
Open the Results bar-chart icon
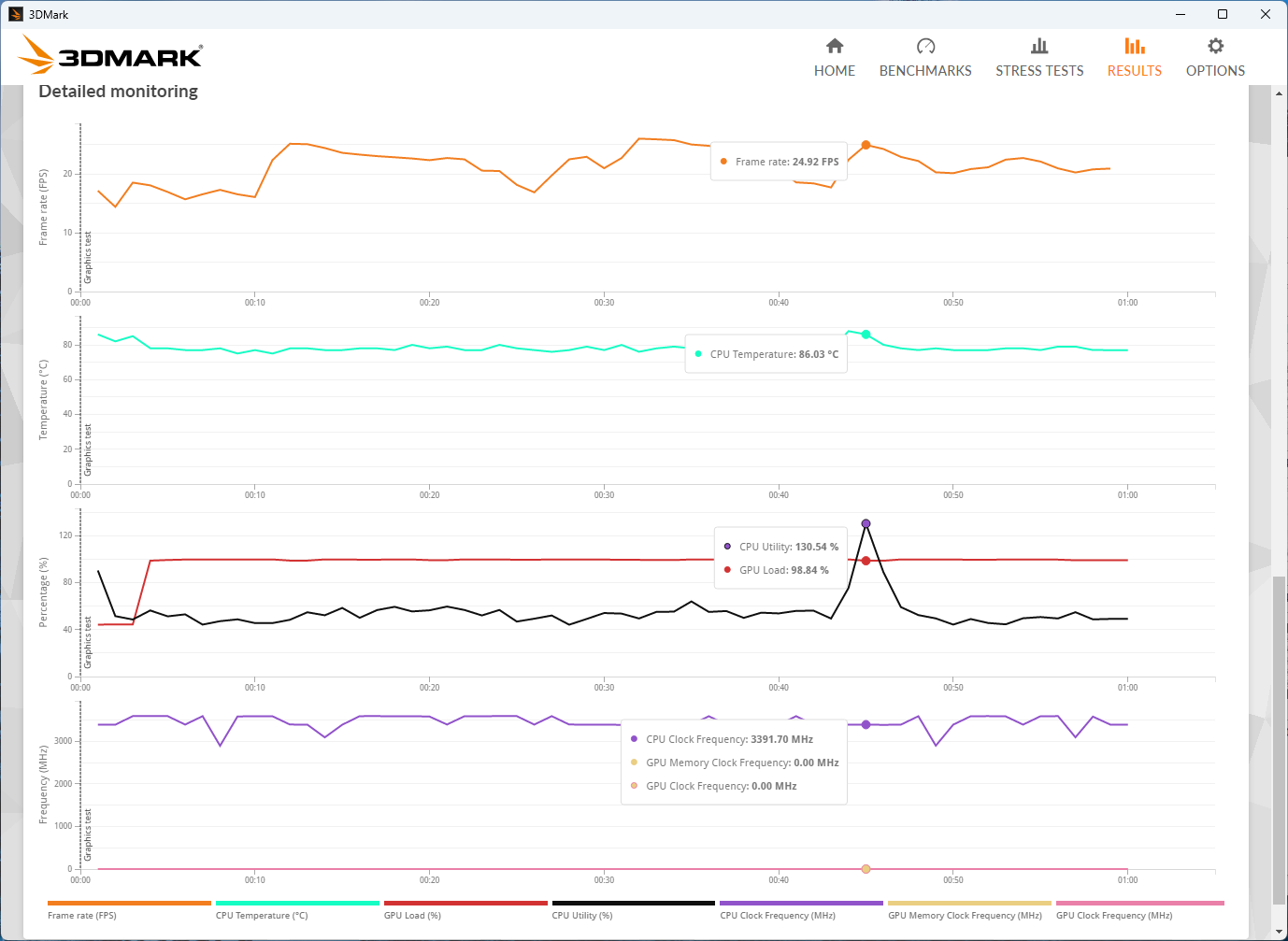pos(1134,46)
